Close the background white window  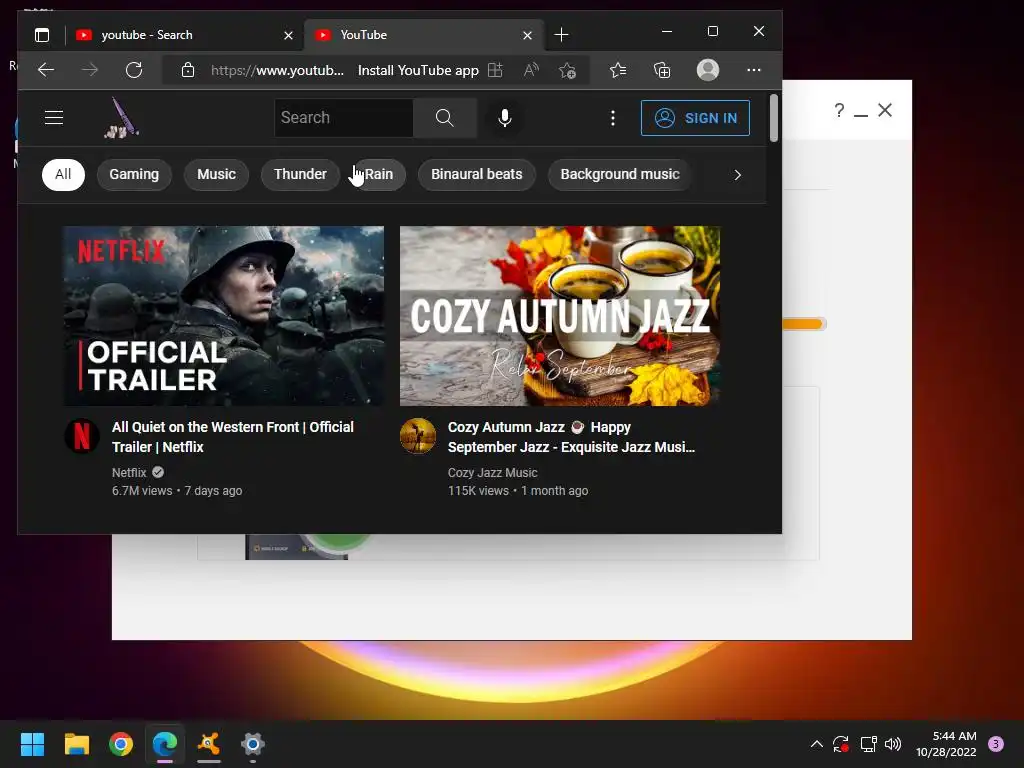(885, 110)
